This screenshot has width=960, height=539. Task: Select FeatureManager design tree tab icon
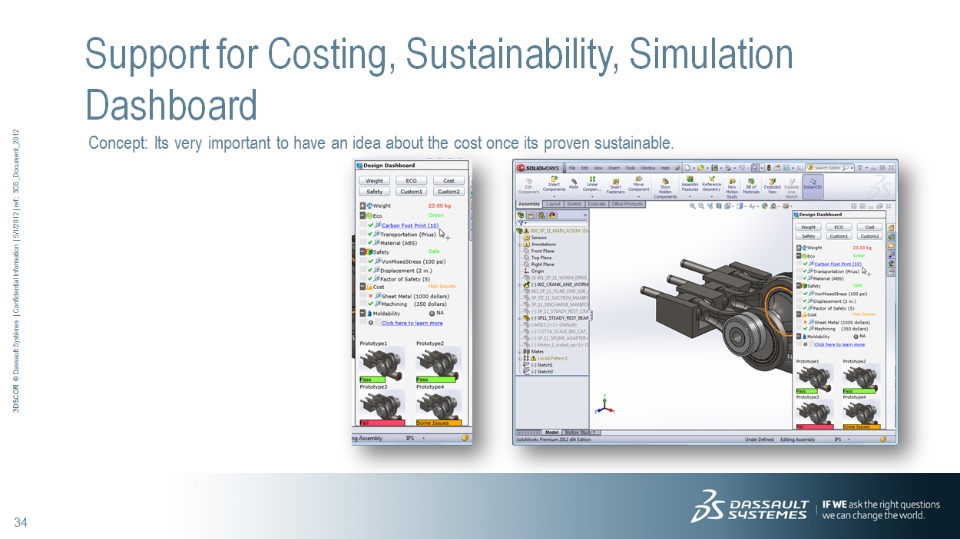click(x=521, y=215)
